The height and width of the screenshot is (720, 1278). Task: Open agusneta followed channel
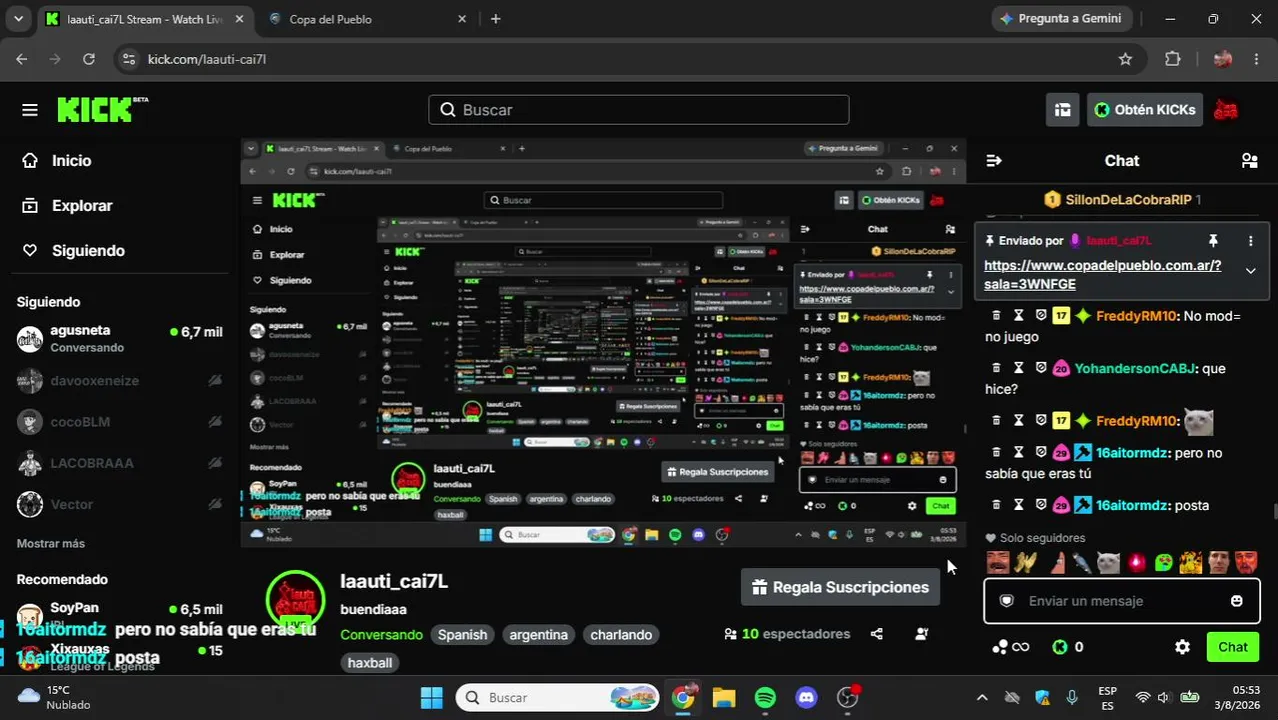coord(120,339)
